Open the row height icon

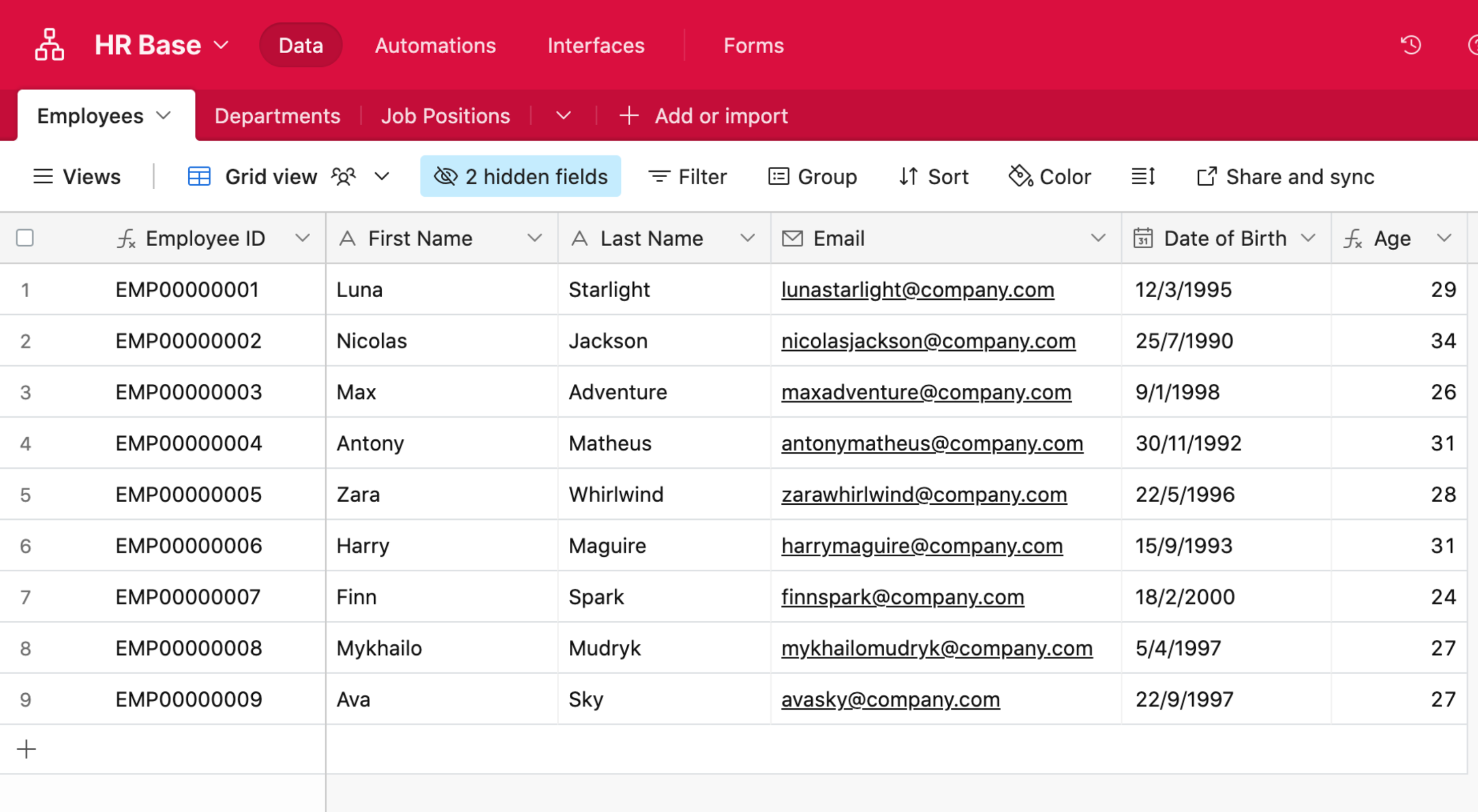coord(1143,177)
